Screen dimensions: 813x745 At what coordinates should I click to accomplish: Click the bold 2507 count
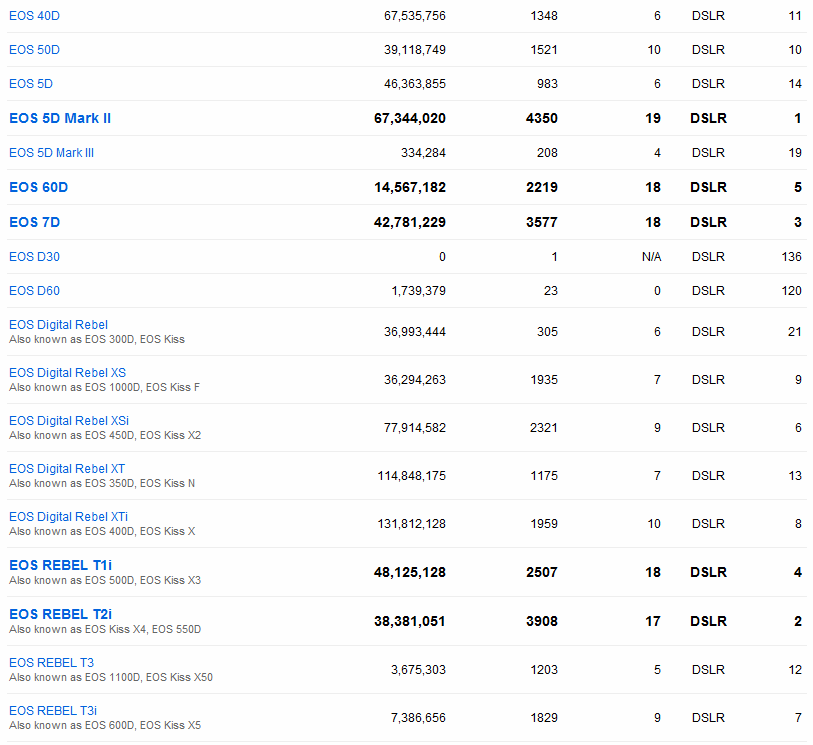click(542, 572)
